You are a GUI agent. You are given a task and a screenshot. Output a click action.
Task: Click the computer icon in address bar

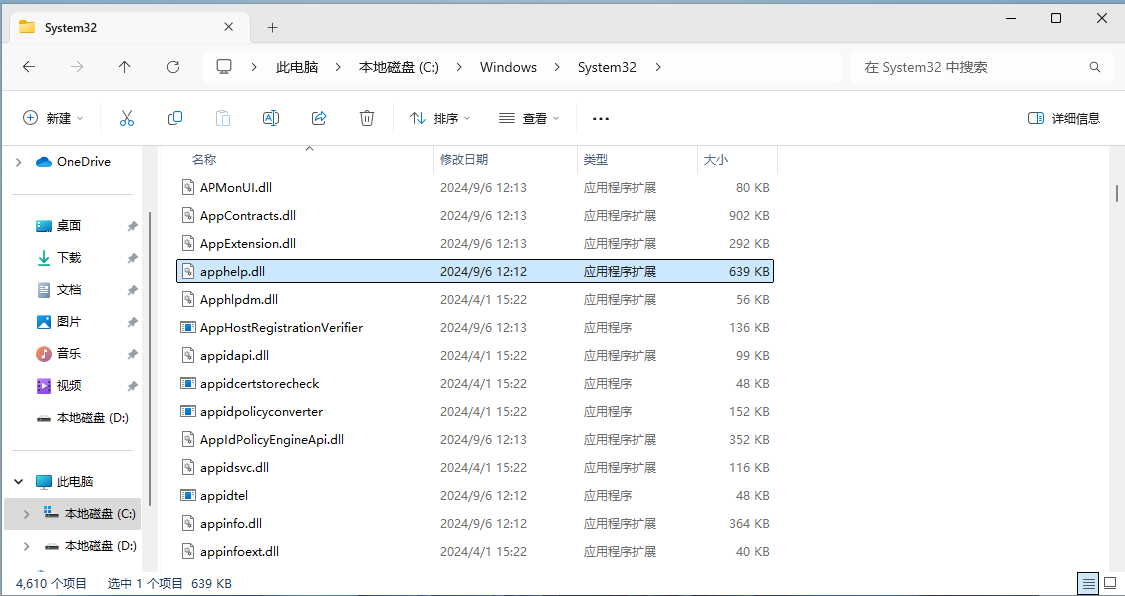(224, 67)
